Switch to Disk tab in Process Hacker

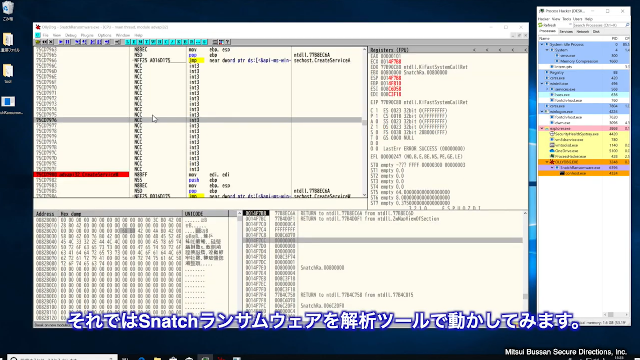coord(596,31)
